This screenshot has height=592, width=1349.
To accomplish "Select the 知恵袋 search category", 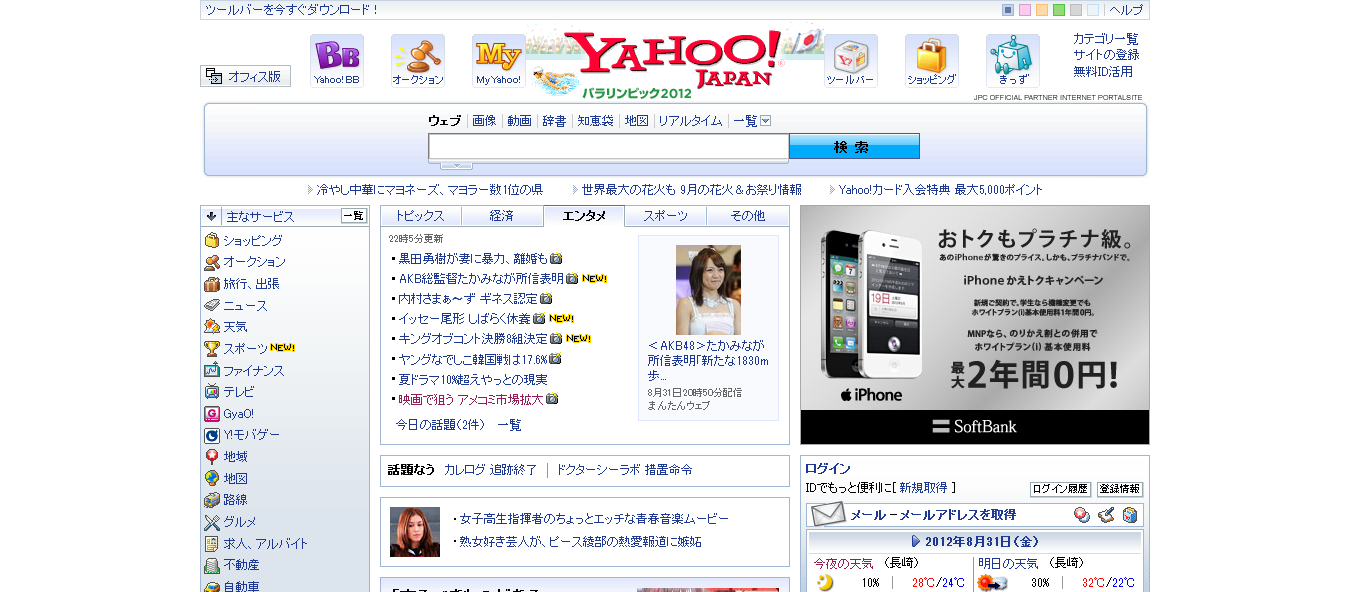I will coord(595,121).
